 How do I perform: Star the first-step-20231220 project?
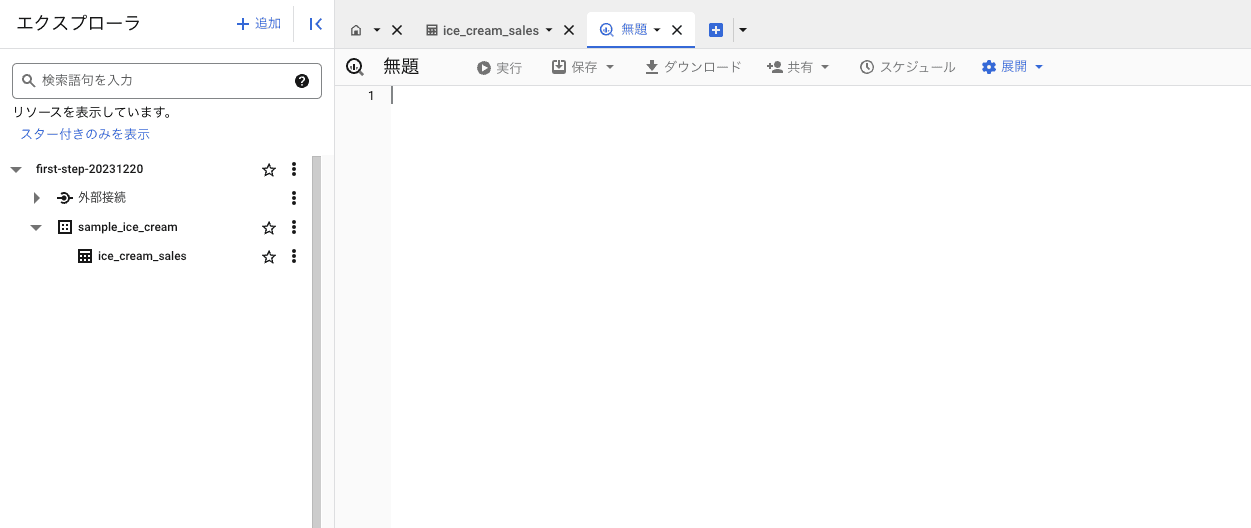tap(269, 170)
